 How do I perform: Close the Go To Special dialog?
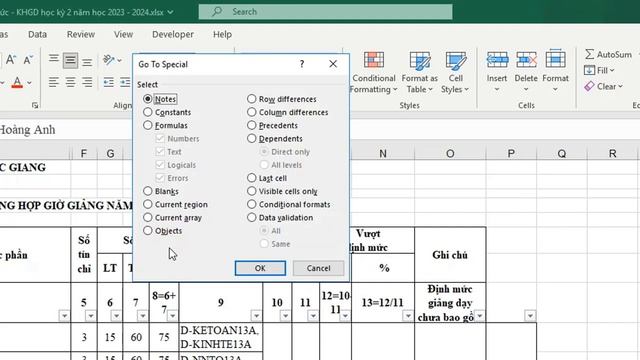pyautogui.click(x=333, y=64)
